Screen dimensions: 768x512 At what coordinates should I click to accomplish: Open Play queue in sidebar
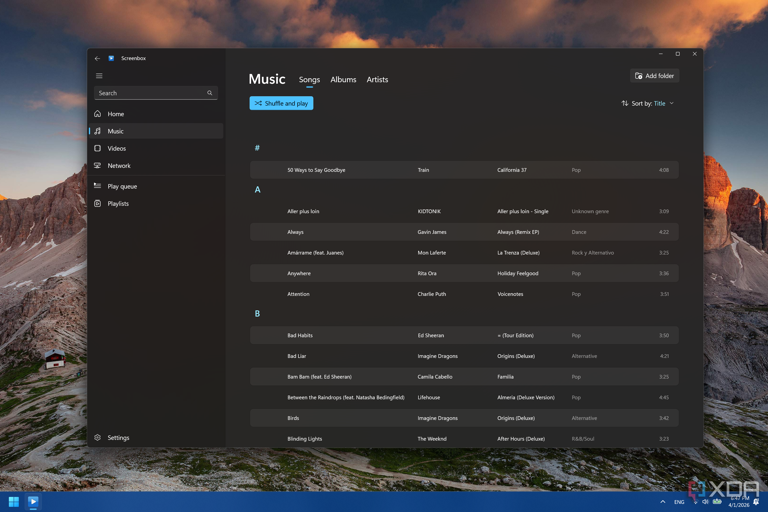[x=156, y=186]
